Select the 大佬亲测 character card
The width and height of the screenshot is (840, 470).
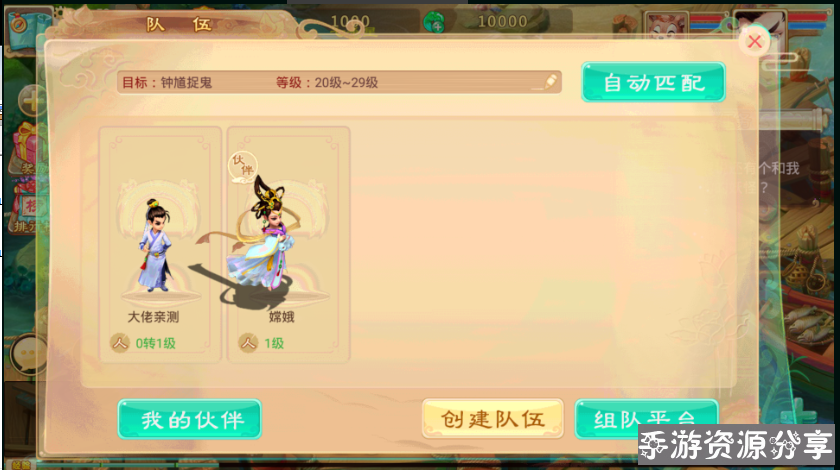(x=160, y=245)
